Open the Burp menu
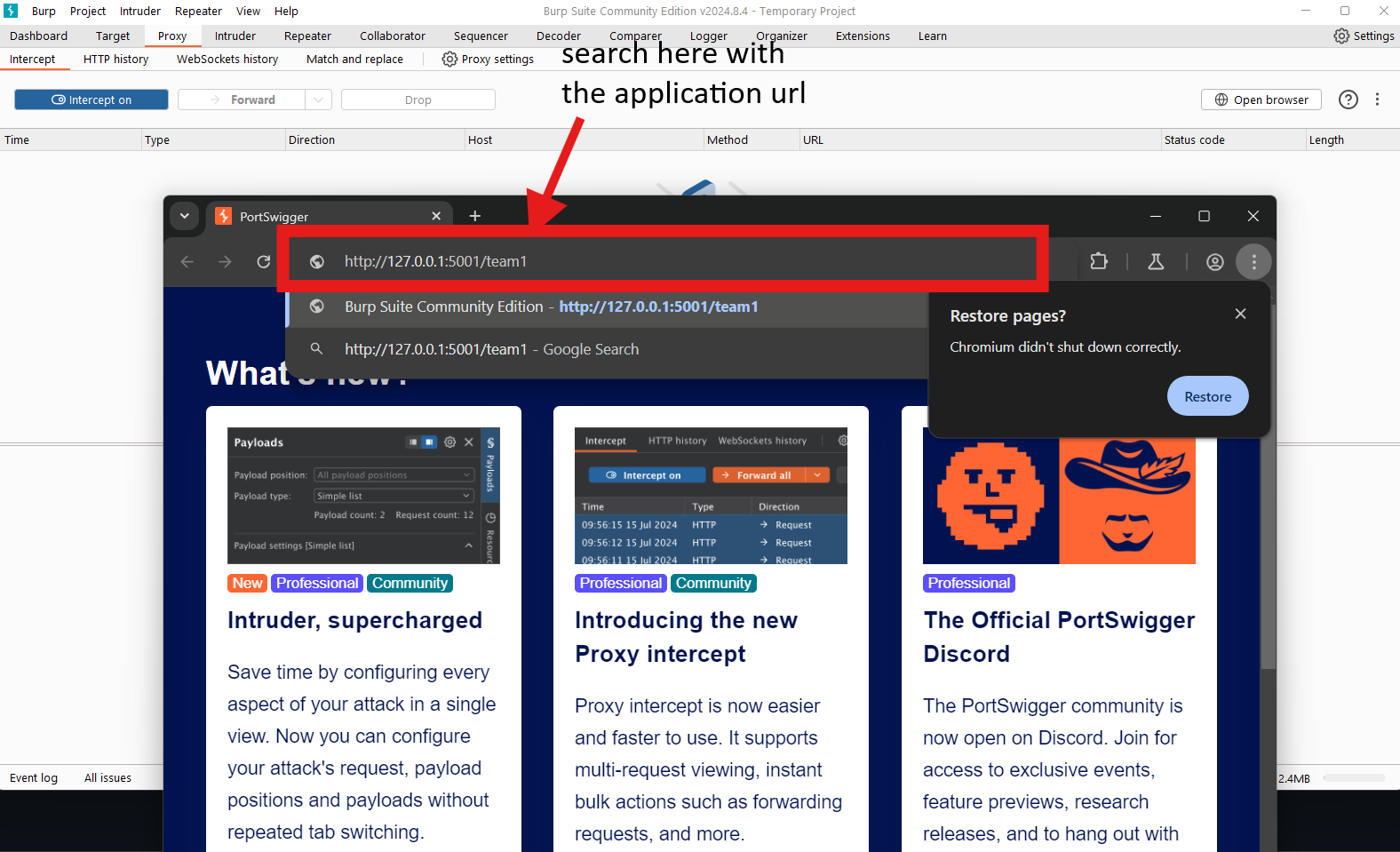Screen dimensions: 1400x852 [44, 11]
